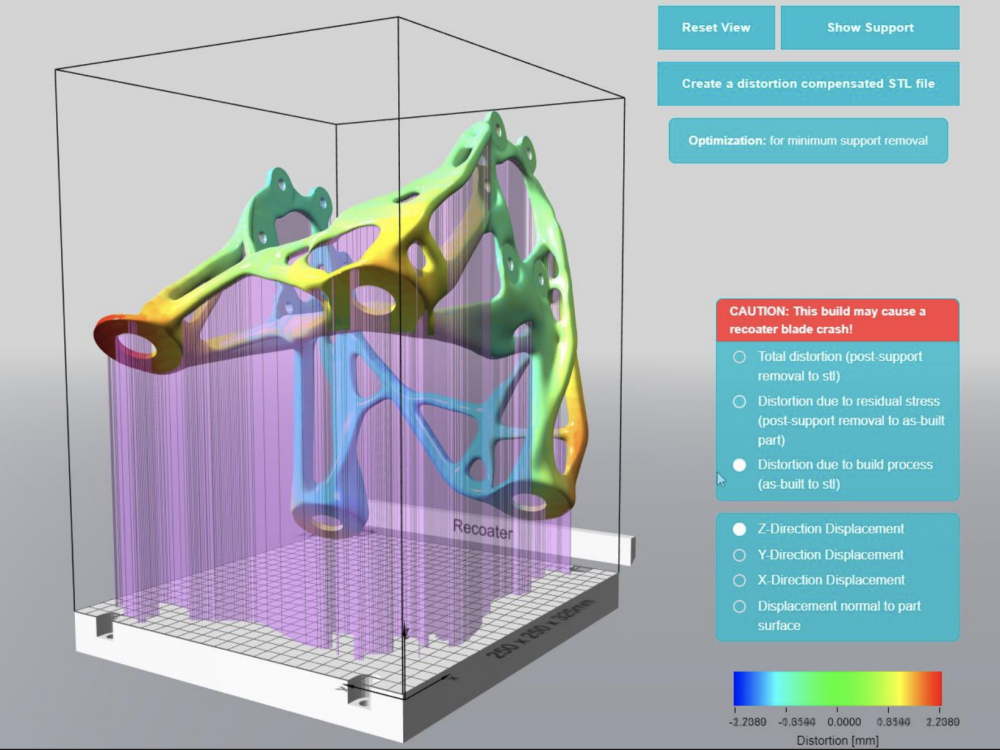Select Total distortion radio option

tap(739, 357)
